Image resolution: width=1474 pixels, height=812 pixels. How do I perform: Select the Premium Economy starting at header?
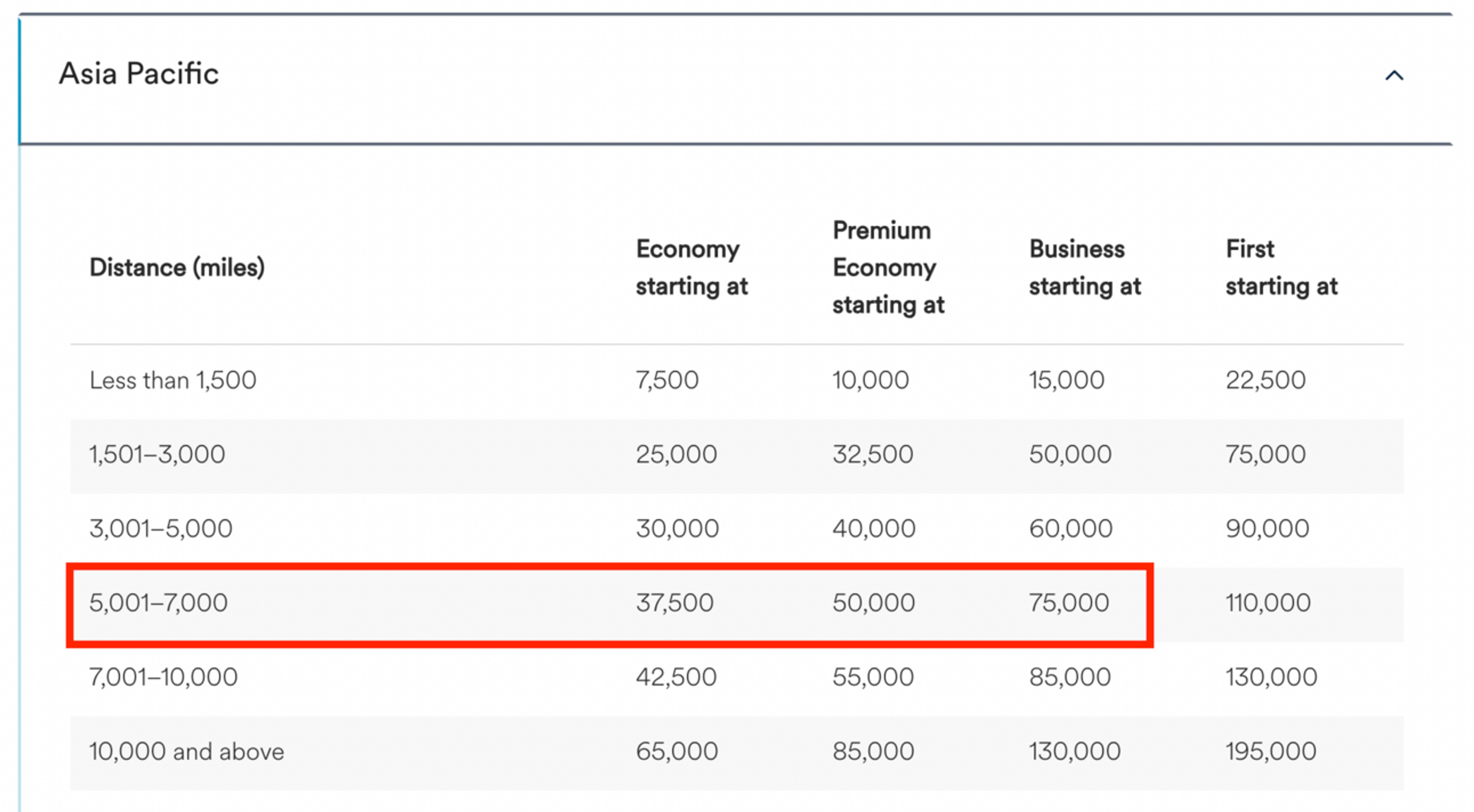[x=888, y=268]
